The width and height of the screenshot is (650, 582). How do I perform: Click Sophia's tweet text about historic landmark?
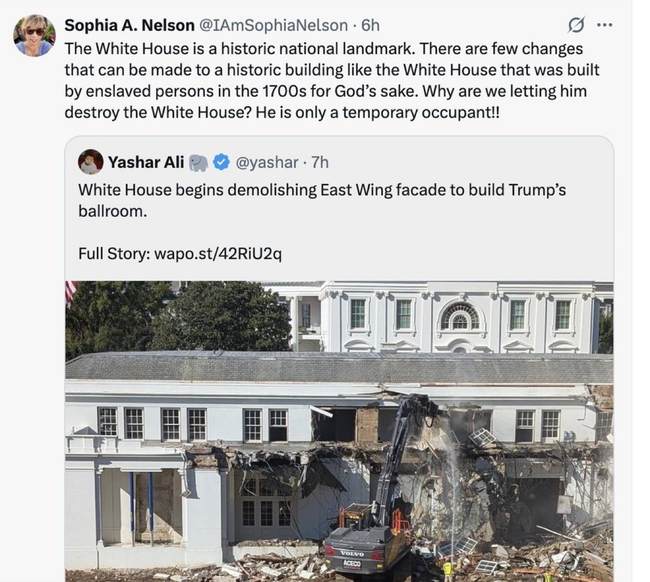point(332,80)
